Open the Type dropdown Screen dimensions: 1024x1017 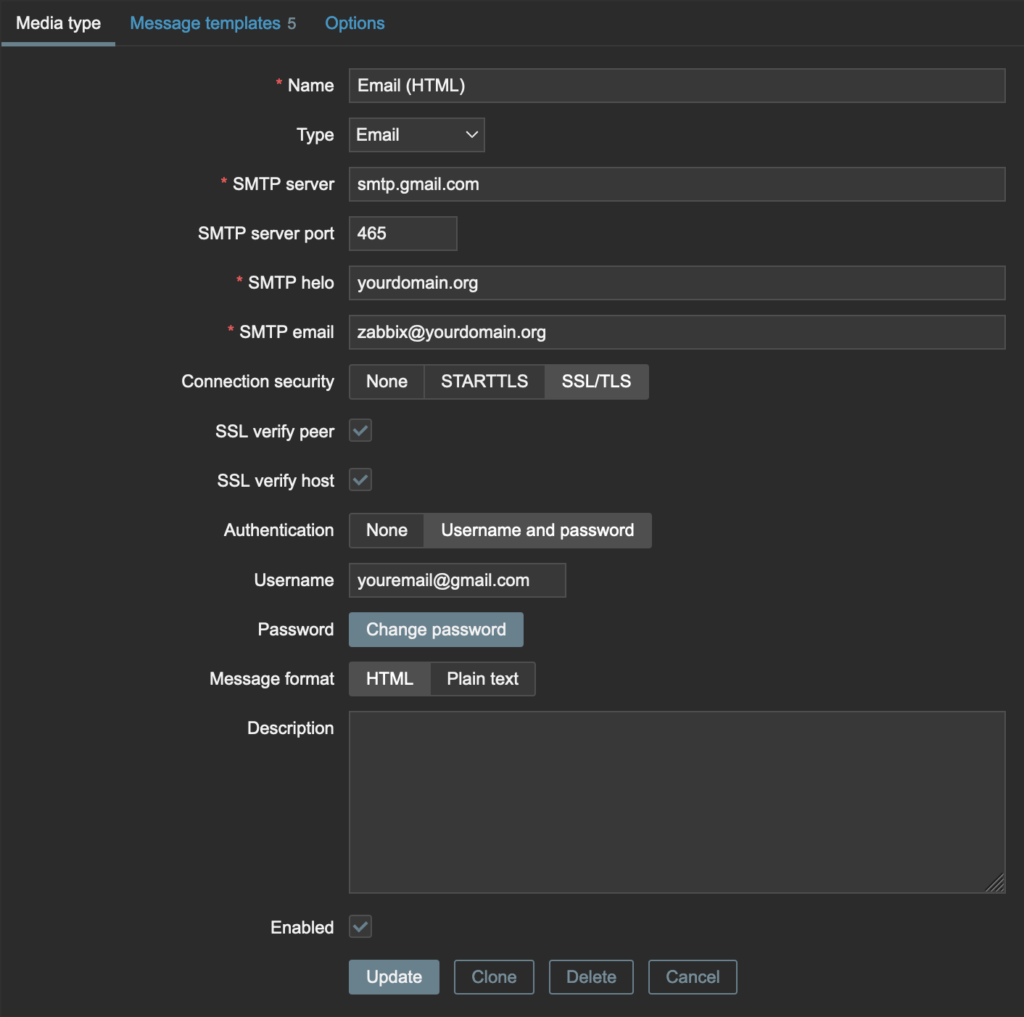[416, 135]
